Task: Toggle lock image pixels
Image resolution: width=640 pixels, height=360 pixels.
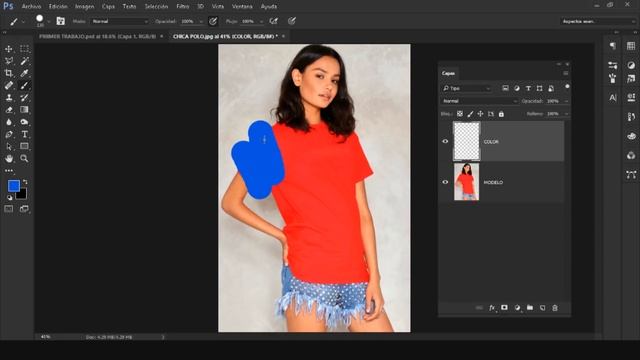Action: 470,114
